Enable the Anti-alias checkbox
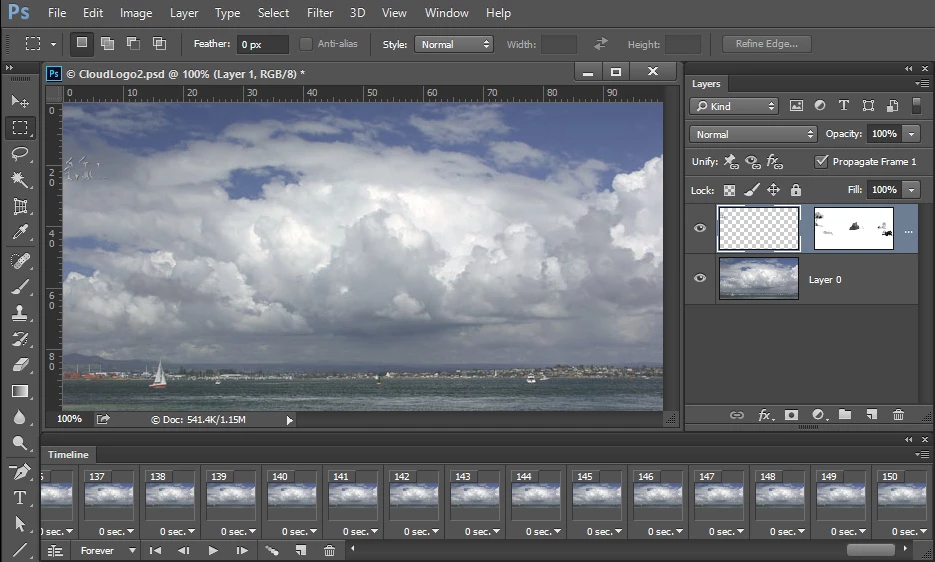935x562 pixels. pos(306,44)
